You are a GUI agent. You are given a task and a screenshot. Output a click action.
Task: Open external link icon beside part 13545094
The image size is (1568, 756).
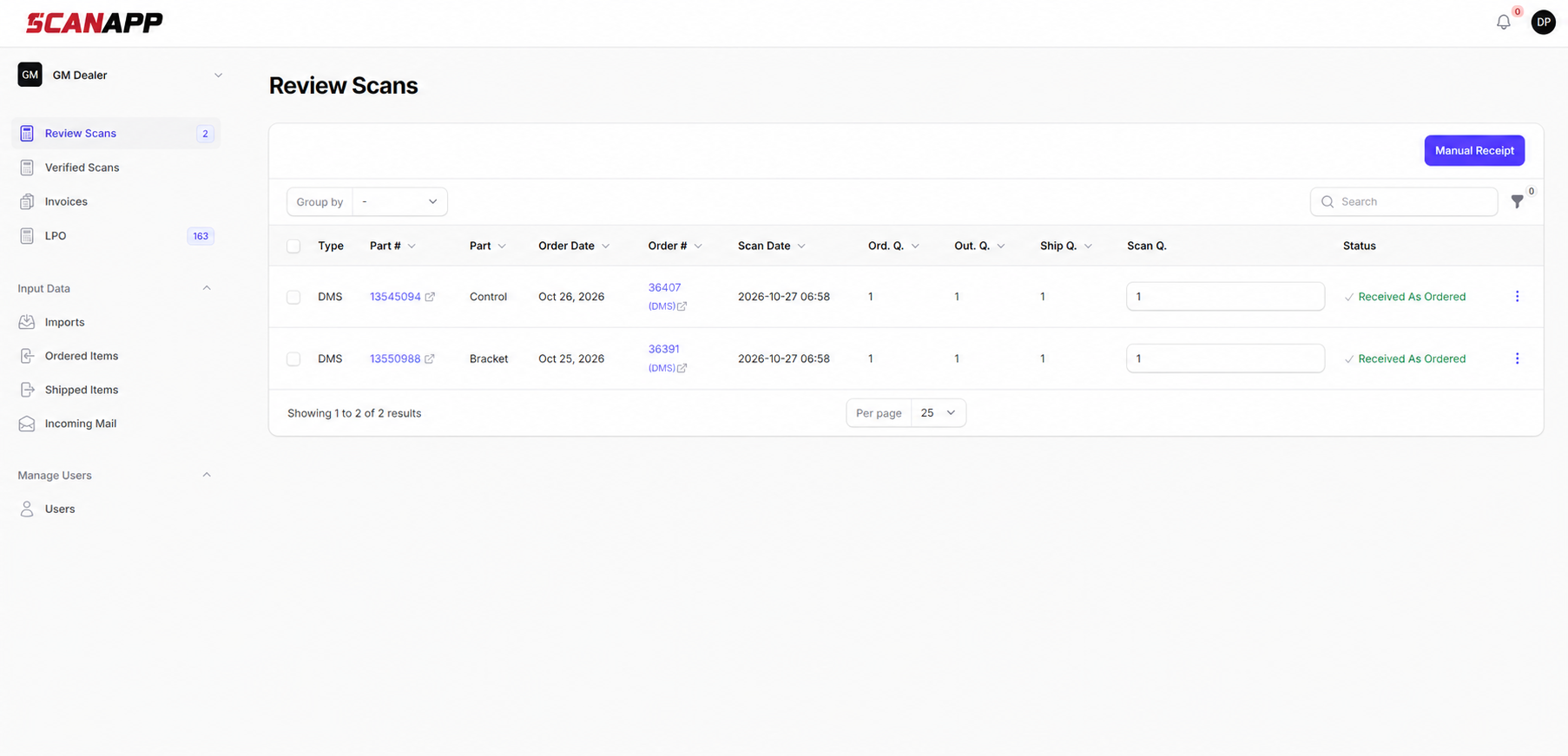430,297
